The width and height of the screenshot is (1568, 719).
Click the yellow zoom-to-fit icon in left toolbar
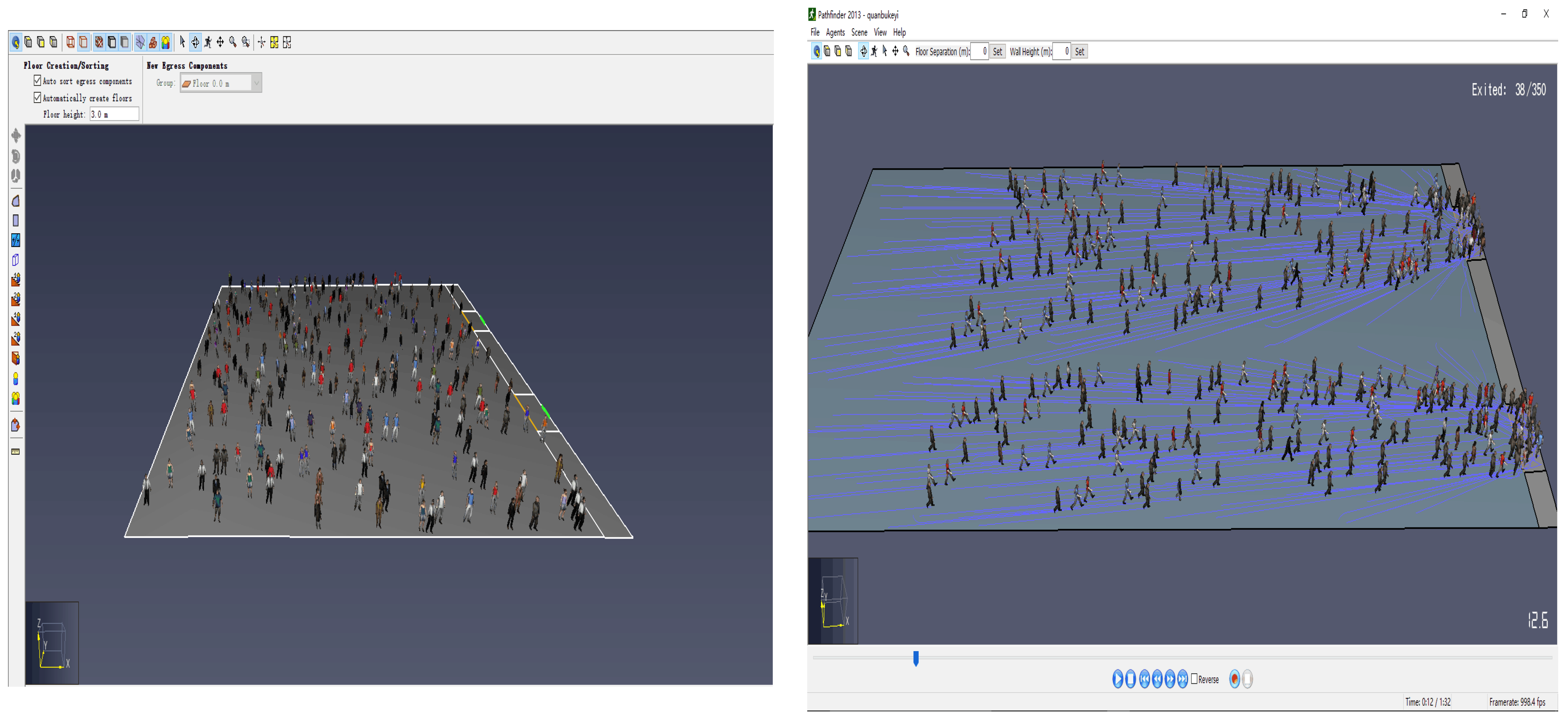coord(274,42)
